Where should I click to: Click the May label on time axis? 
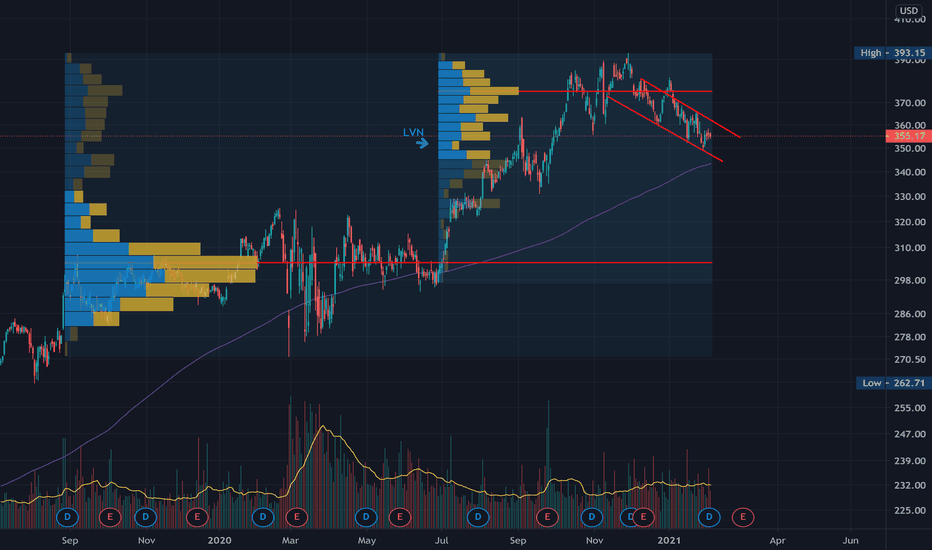point(367,540)
